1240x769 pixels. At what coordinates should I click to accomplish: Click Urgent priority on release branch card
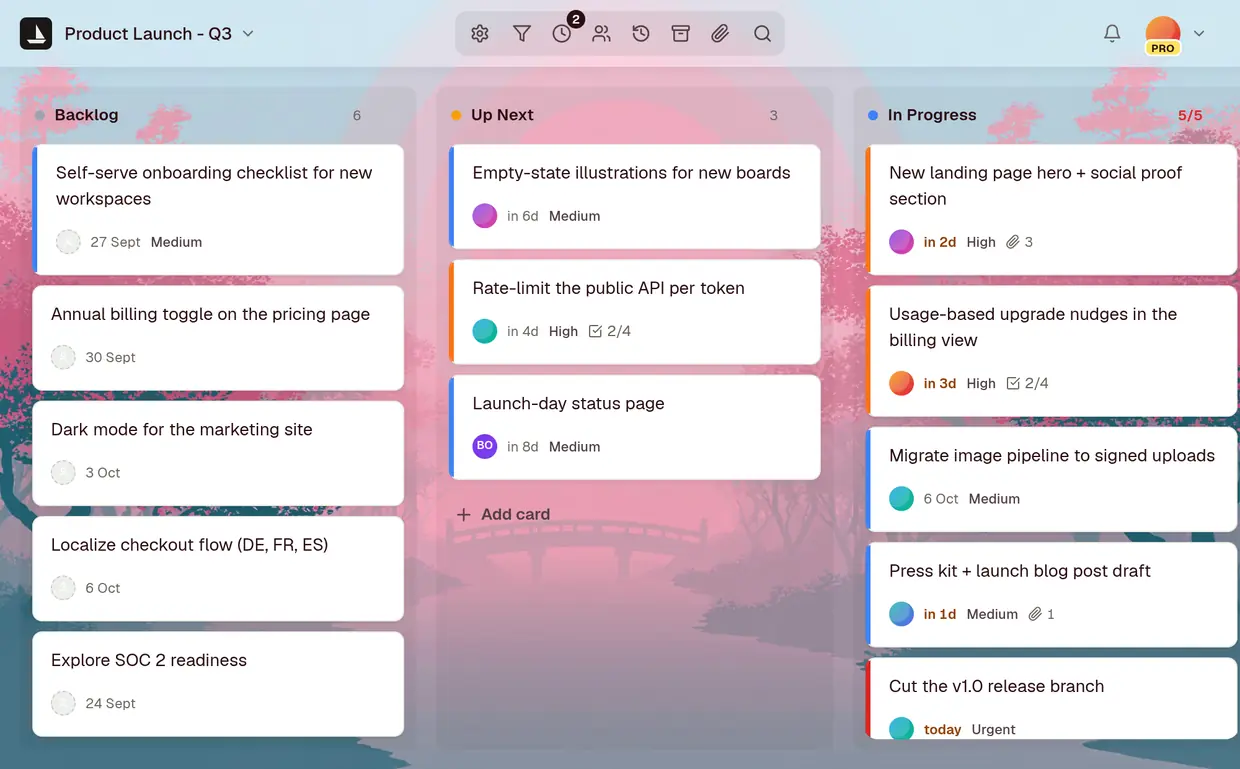(993, 729)
